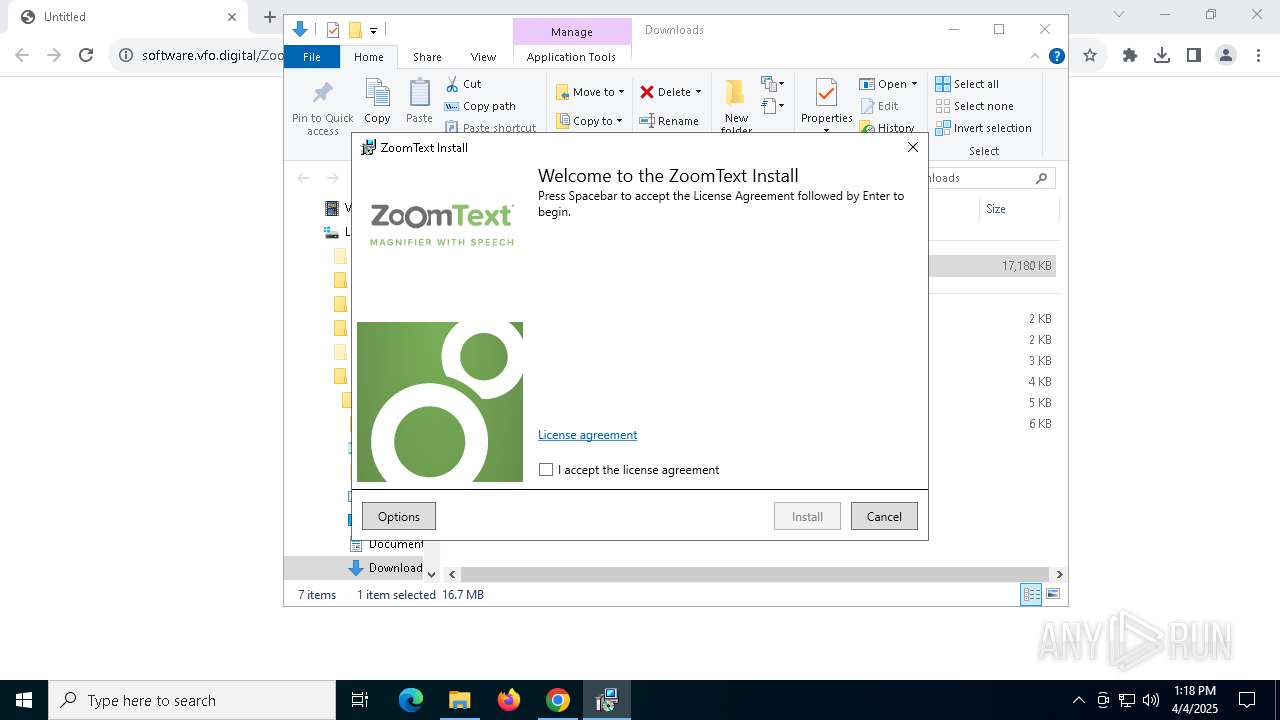Open Chrome extensions puzzle icon
1280x720 pixels.
coord(1130,55)
